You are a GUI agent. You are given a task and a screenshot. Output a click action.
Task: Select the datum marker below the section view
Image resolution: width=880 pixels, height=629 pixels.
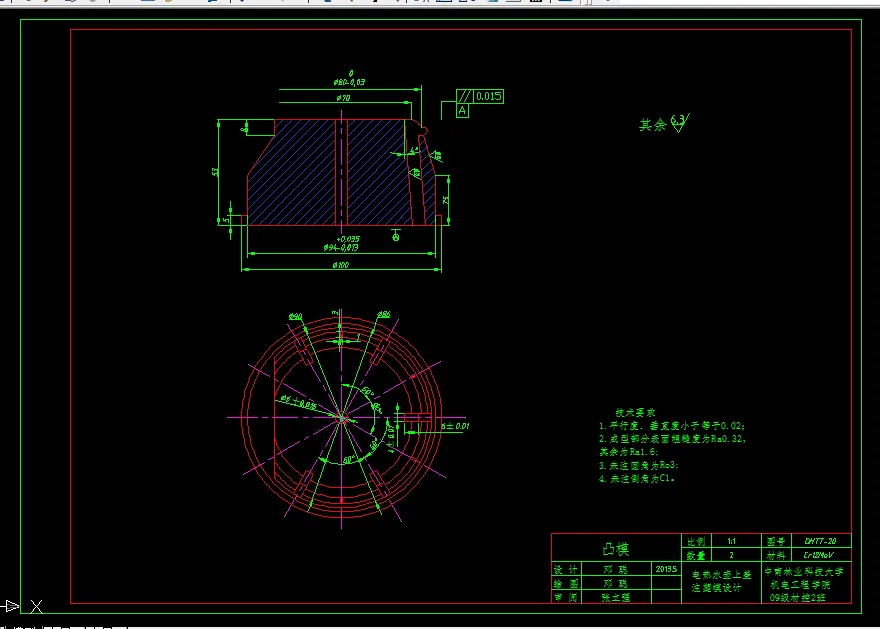[x=396, y=235]
